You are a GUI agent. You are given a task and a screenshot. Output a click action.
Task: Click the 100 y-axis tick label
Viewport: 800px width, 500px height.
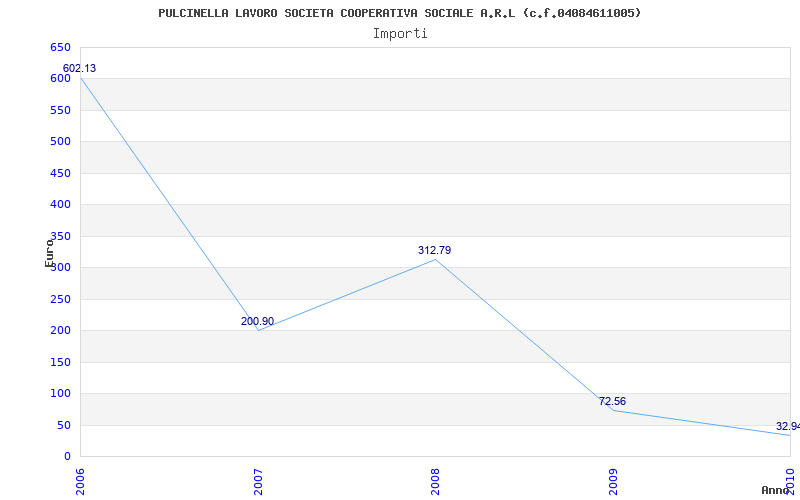(x=60, y=393)
